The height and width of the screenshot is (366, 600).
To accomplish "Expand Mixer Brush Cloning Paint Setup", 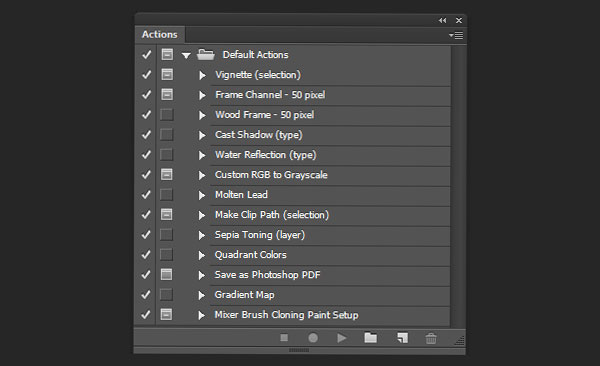I will coord(202,315).
